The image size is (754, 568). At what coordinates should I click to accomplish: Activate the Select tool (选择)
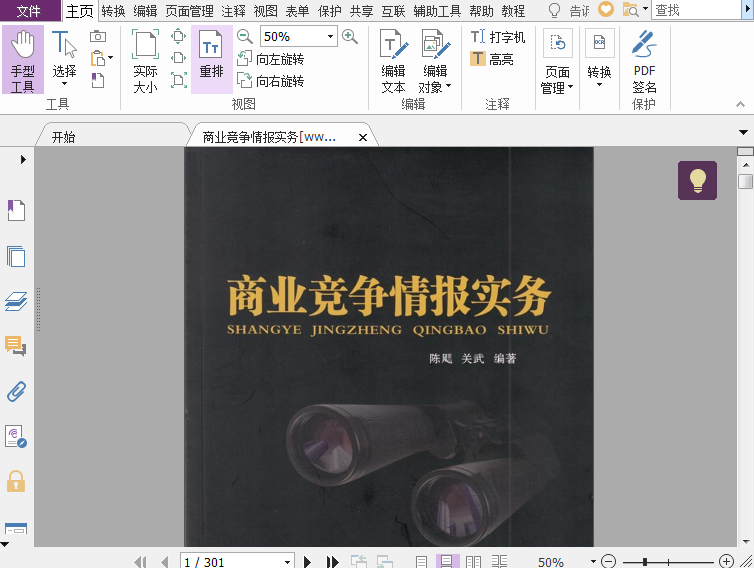(64, 60)
